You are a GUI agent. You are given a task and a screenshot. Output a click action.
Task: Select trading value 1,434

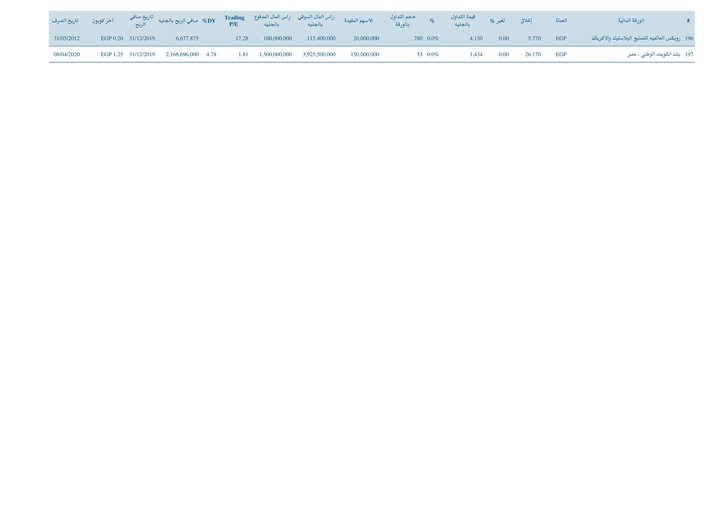point(476,54)
